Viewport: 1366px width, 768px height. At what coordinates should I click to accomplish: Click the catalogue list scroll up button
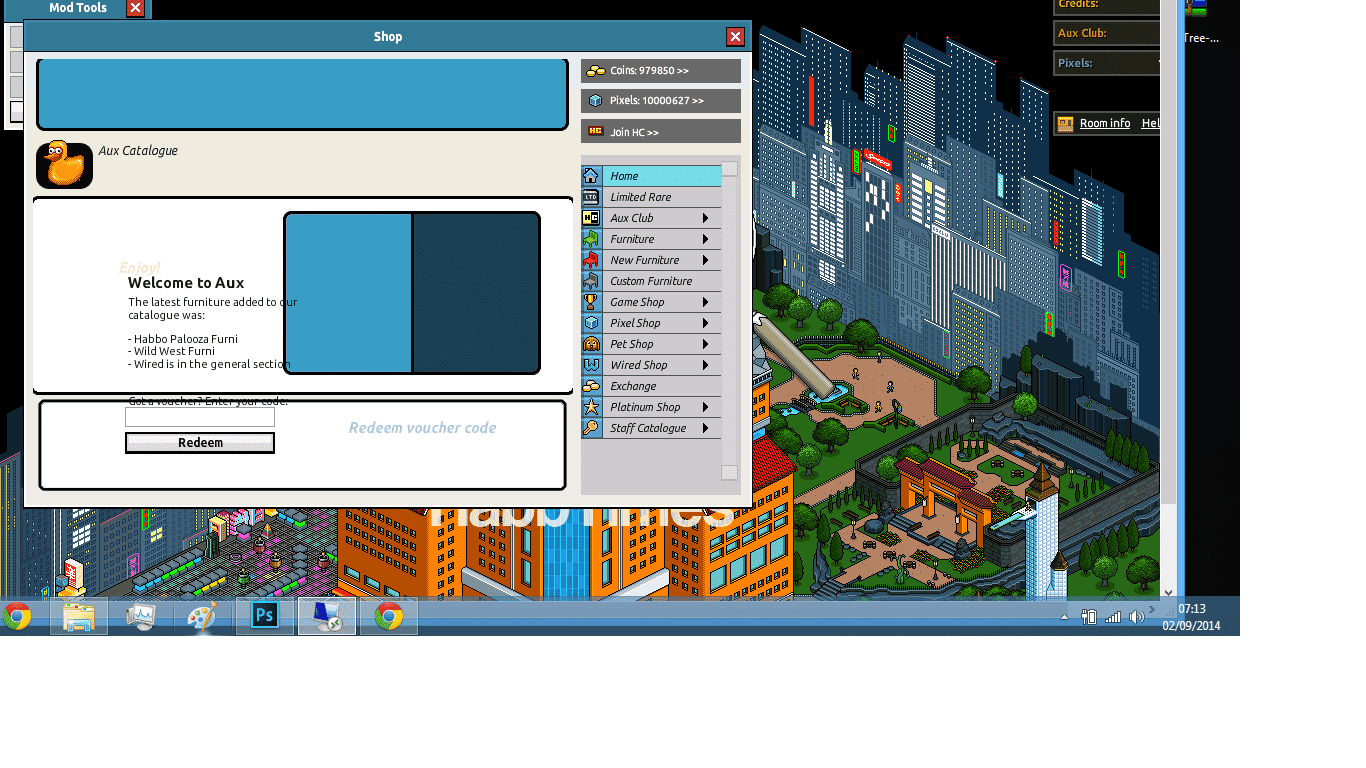pyautogui.click(x=730, y=169)
